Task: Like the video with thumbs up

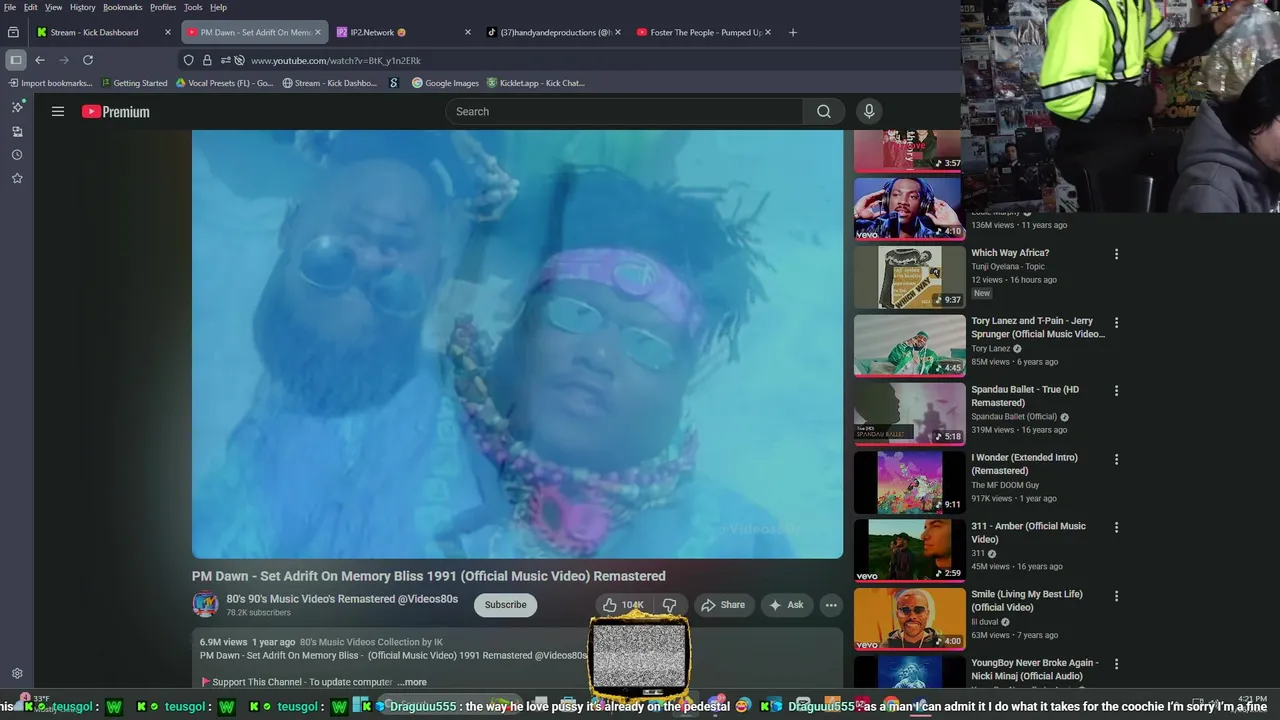Action: click(x=623, y=605)
